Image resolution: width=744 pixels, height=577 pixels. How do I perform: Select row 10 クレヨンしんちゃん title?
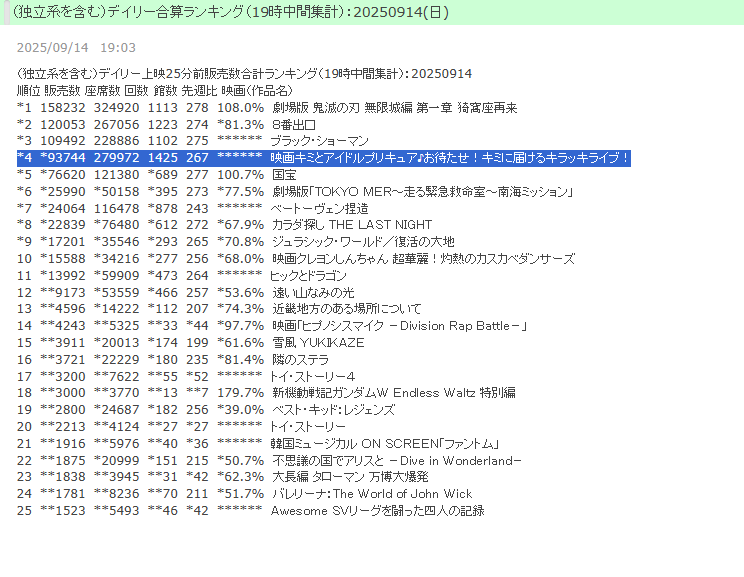[424, 259]
